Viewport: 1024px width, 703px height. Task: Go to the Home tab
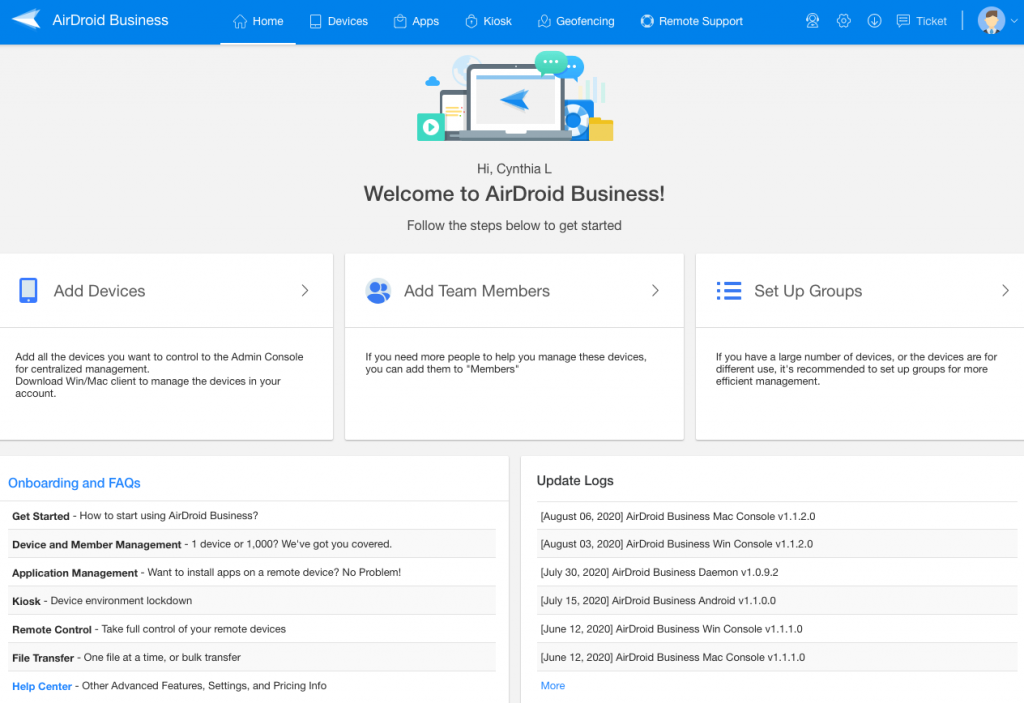click(258, 22)
